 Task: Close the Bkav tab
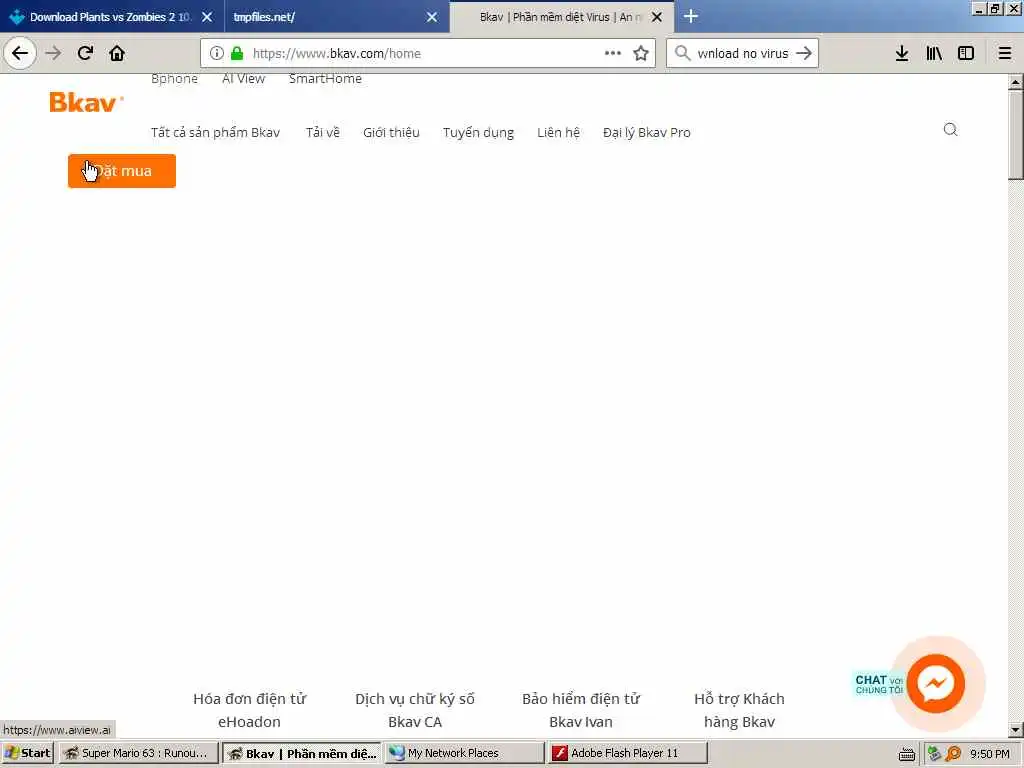click(x=657, y=17)
